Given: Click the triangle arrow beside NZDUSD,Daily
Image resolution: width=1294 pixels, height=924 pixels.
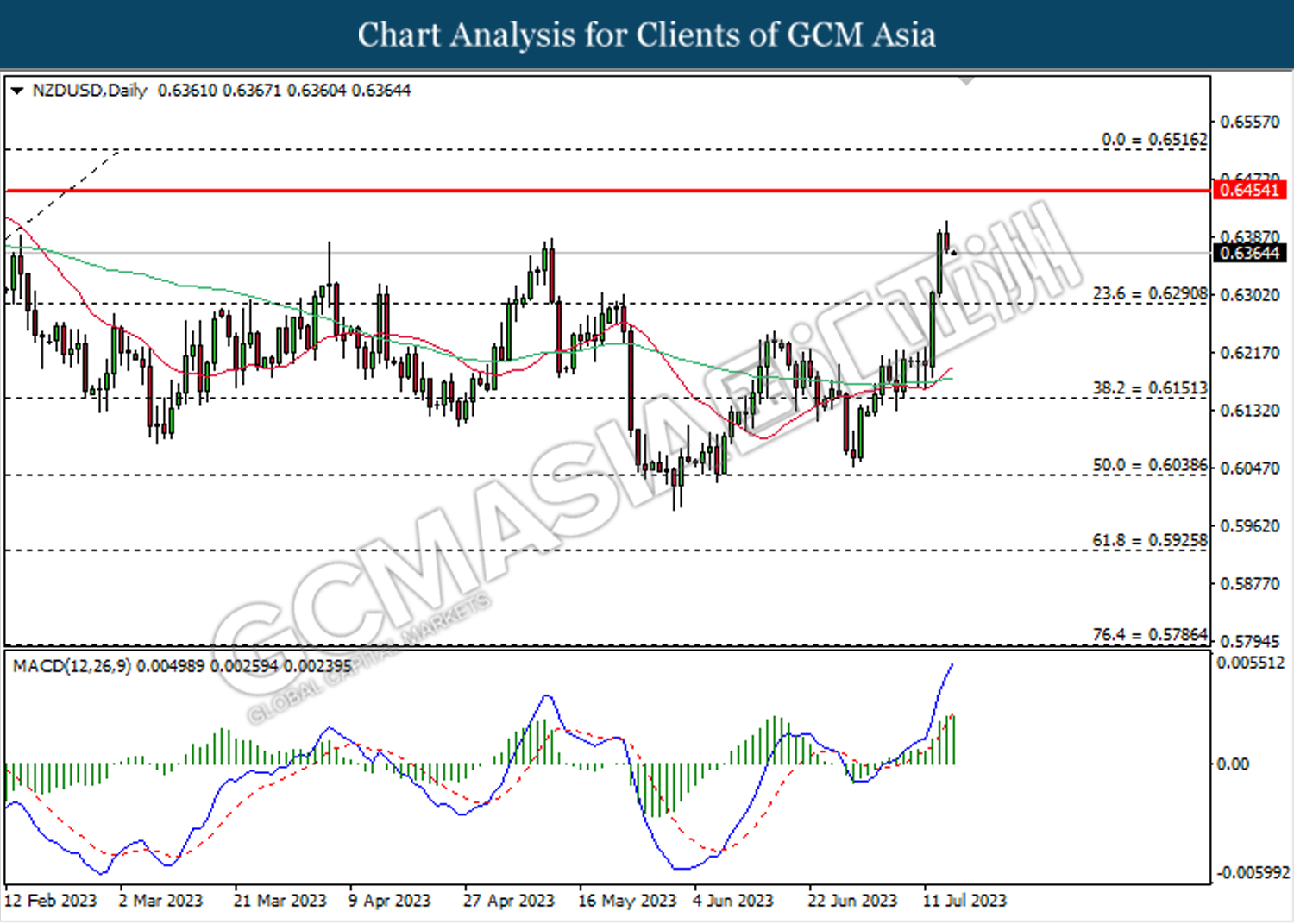Looking at the screenshot, I should point(16,91).
